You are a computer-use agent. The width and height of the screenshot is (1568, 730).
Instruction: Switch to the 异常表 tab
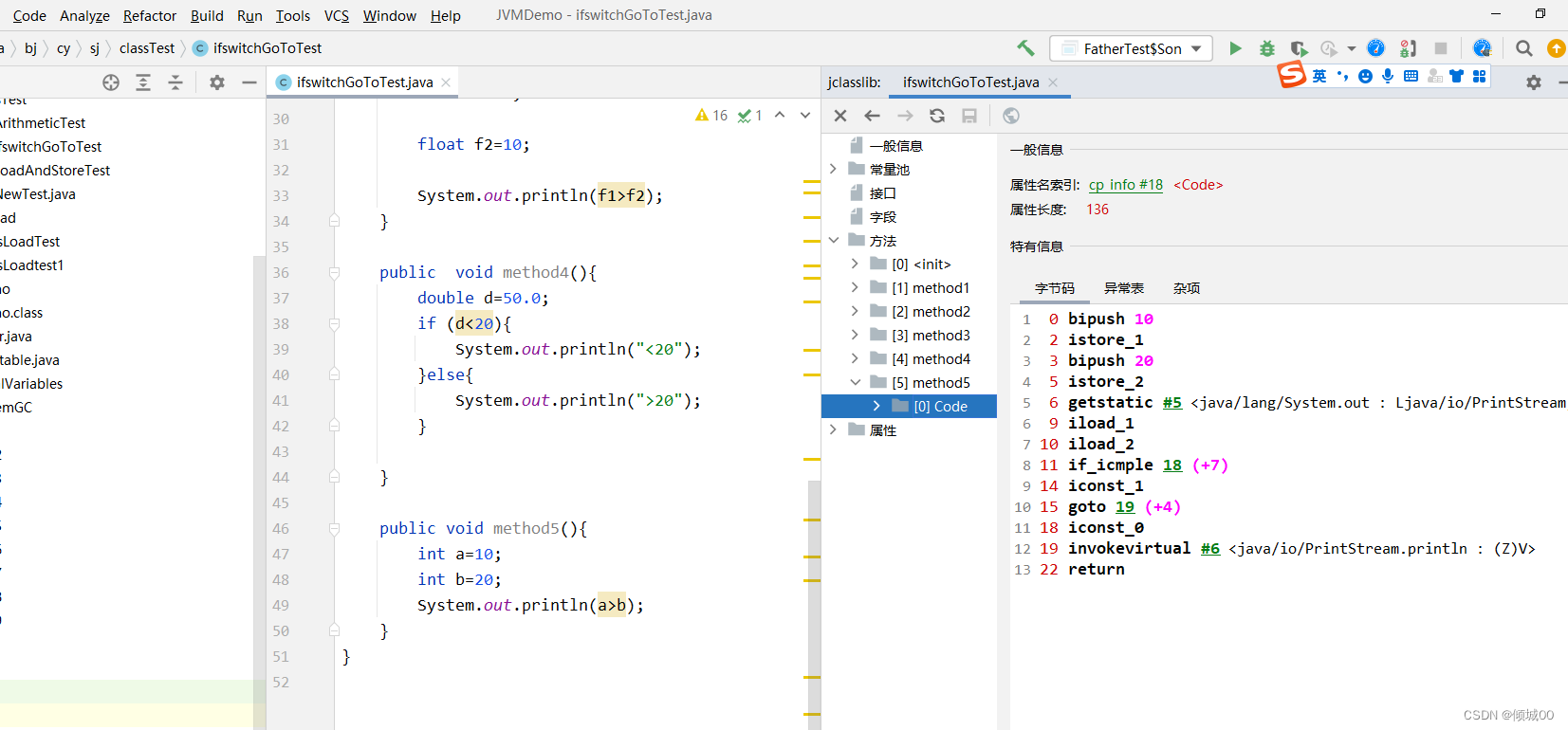click(1124, 288)
